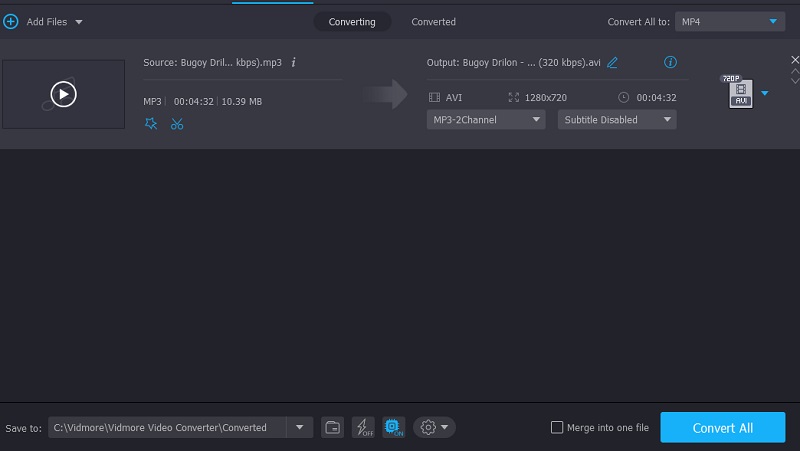Open the Add Files dropdown arrow
800x451 pixels.
point(79,21)
